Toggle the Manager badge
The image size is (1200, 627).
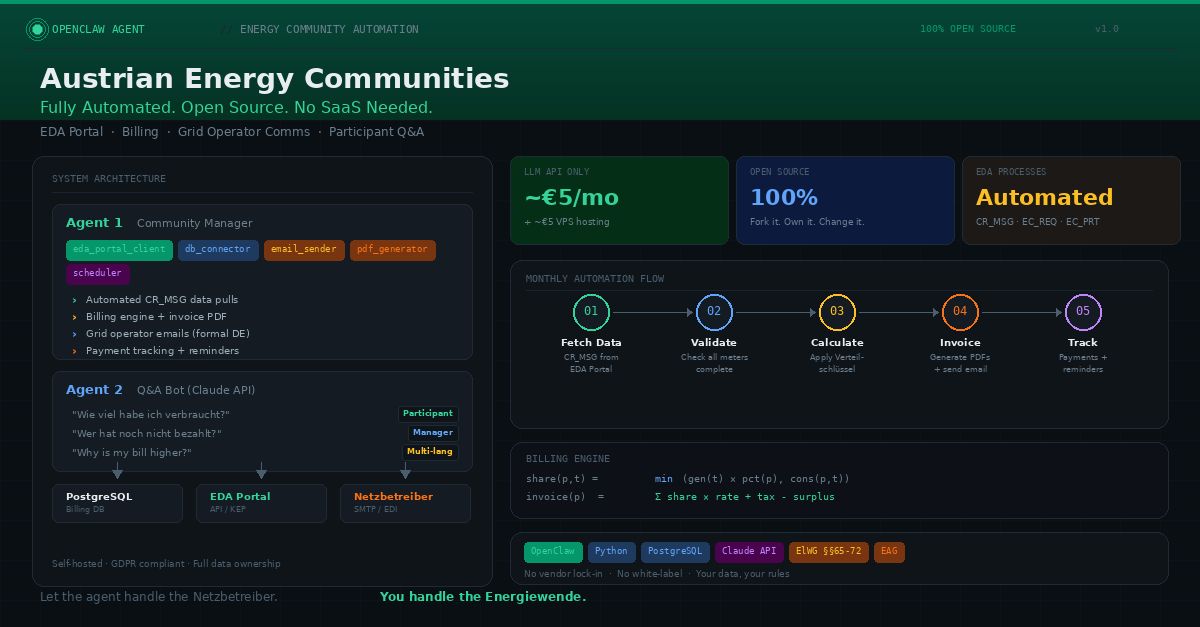432,432
